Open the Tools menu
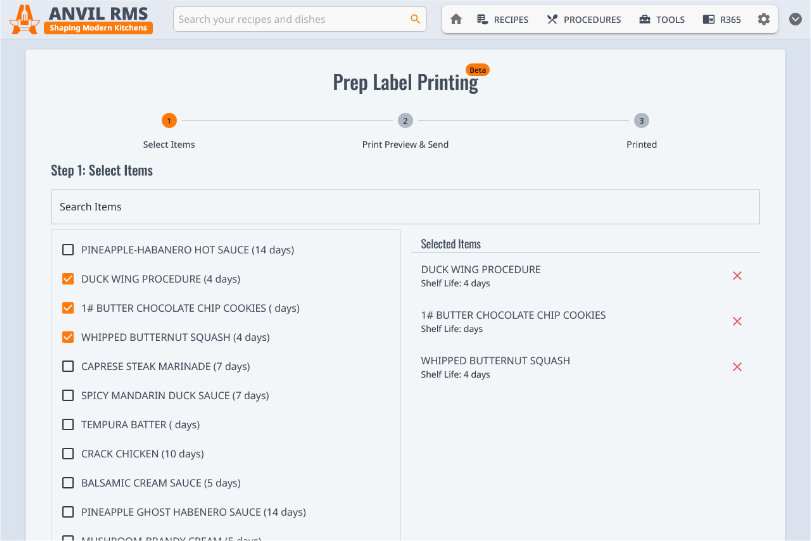This screenshot has height=541, width=811. pyautogui.click(x=661, y=19)
